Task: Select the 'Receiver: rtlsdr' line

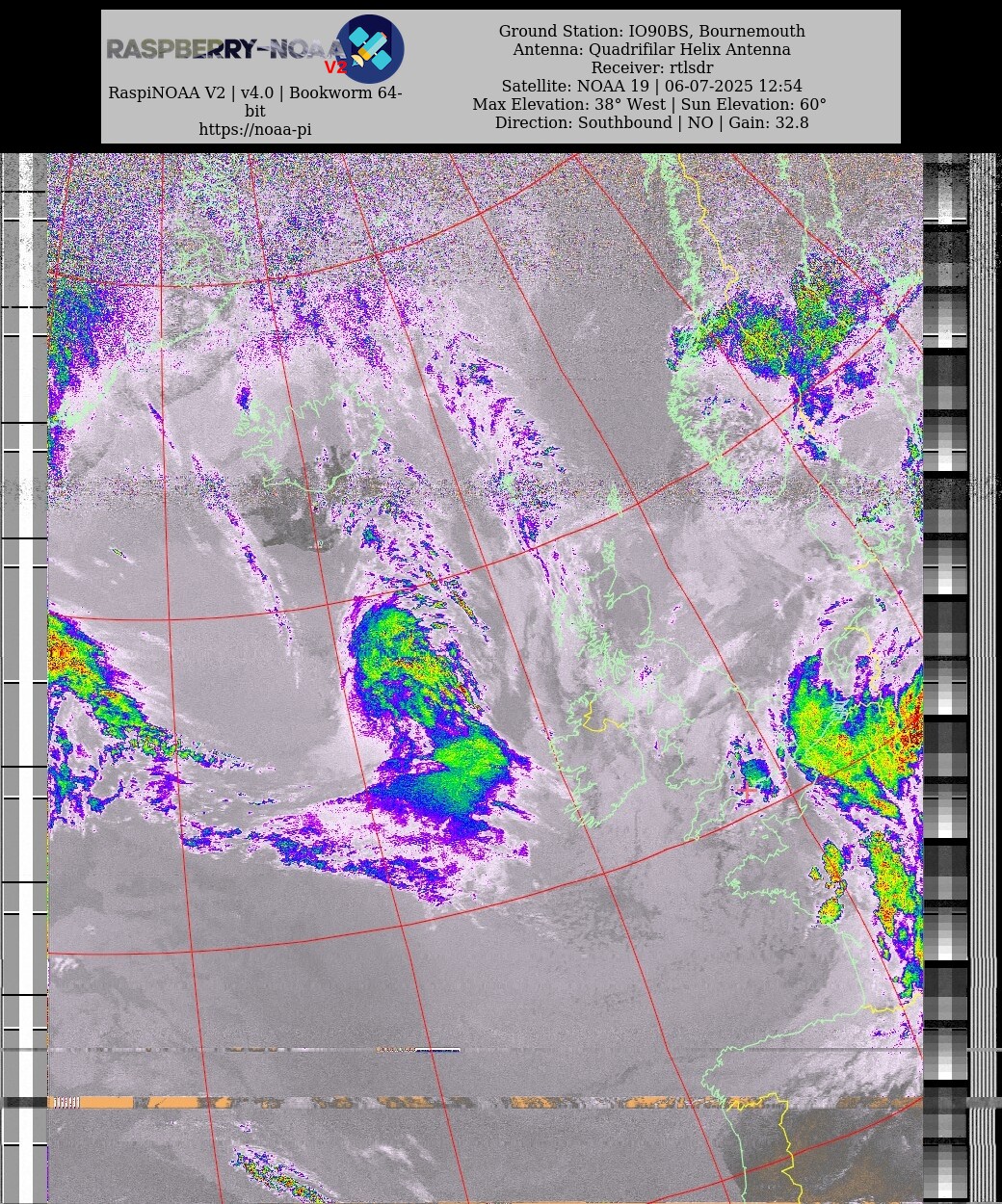Action: pyautogui.click(x=652, y=68)
